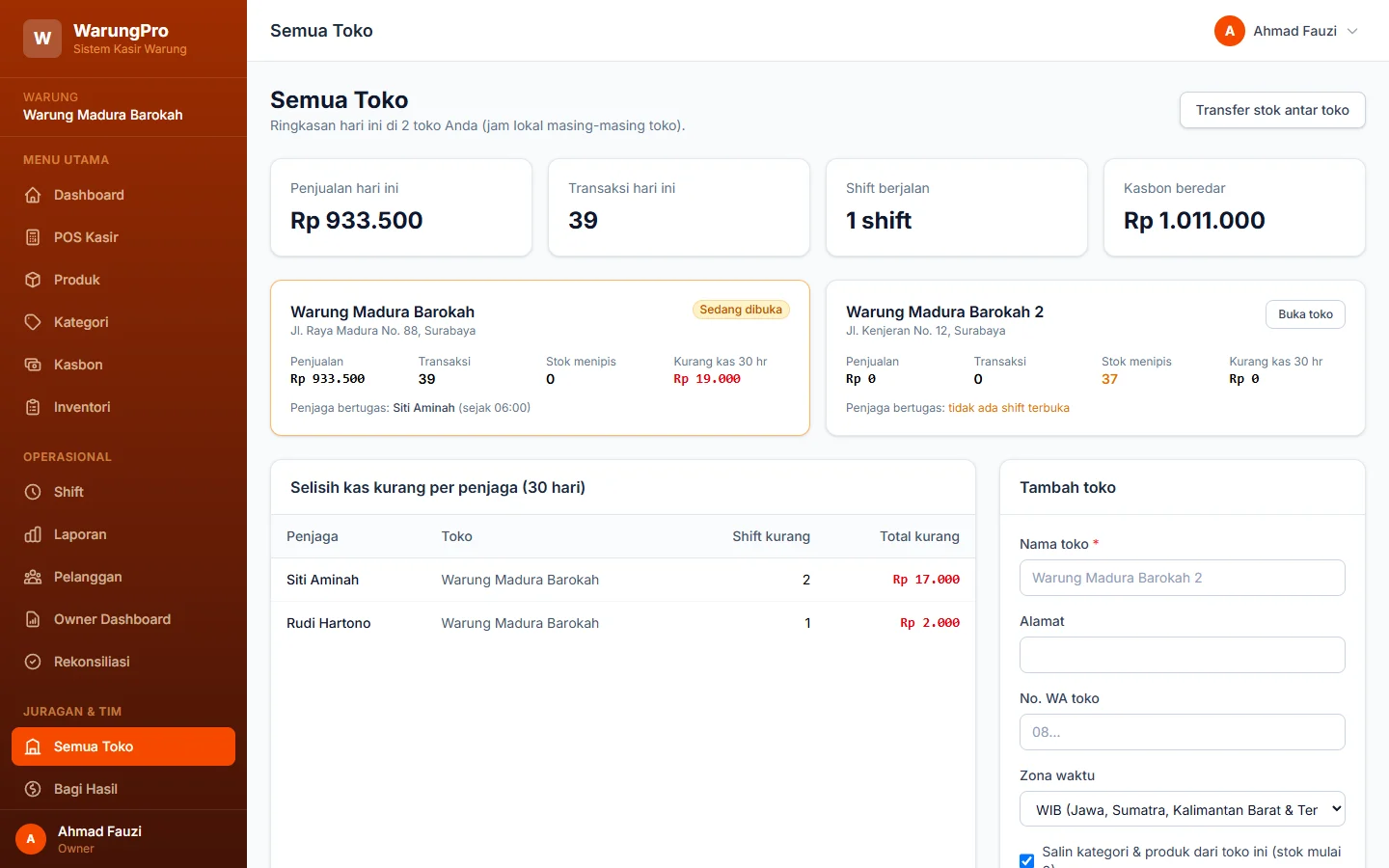Click the Ahmad Fauzi avatar in the sidebar footer
The width and height of the screenshot is (1389, 868).
click(x=31, y=839)
